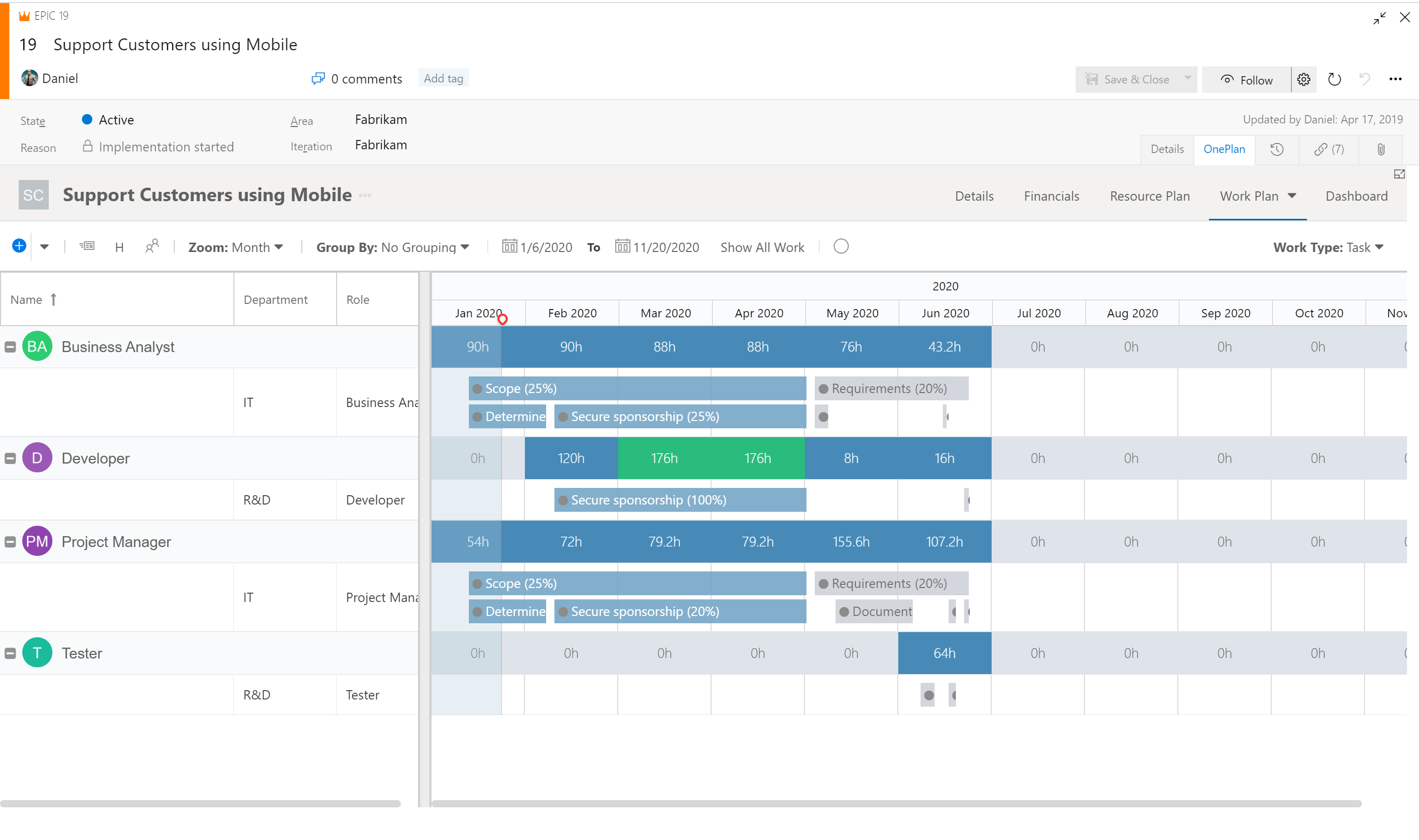Open the settings gear icon
The height and width of the screenshot is (840, 1419).
pyautogui.click(x=1303, y=79)
